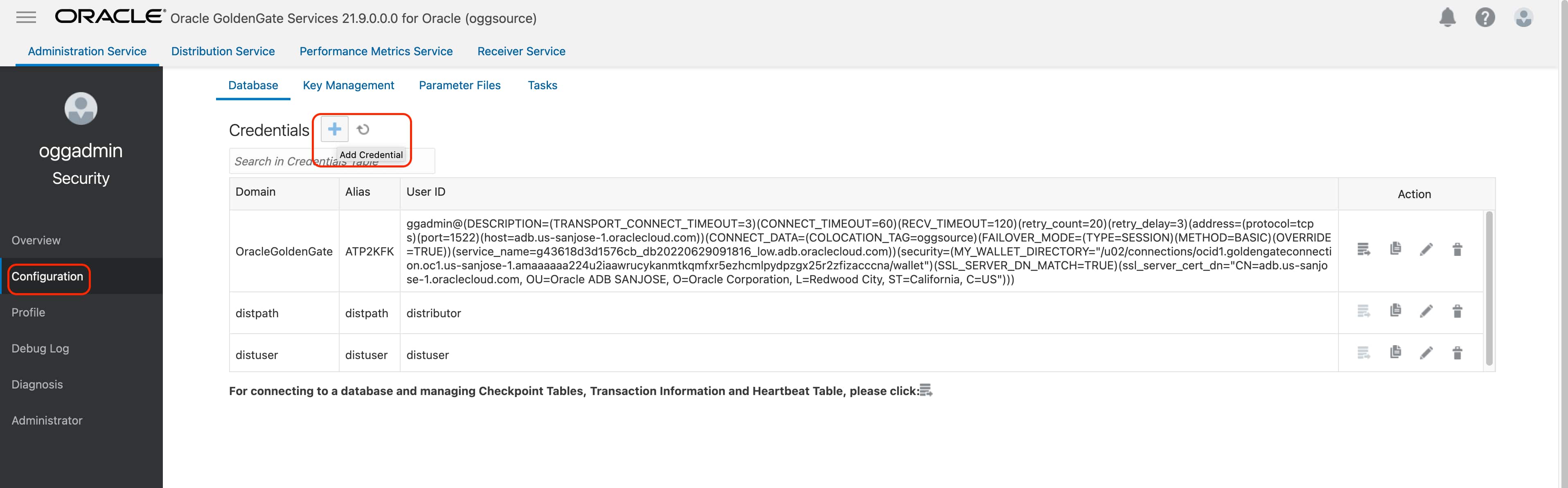1568x488 pixels.
Task: Open the notifications bell
Action: [x=1447, y=18]
